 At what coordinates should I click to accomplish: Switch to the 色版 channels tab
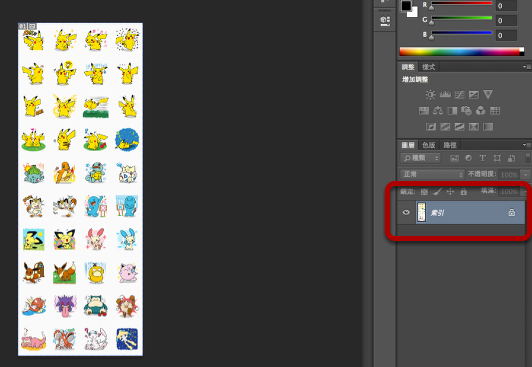click(429, 145)
